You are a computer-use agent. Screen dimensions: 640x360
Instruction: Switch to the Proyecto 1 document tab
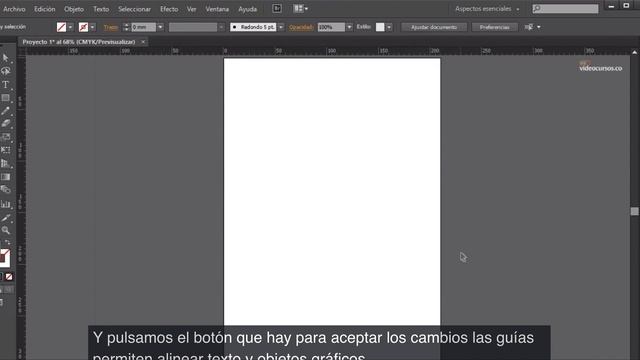click(79, 42)
